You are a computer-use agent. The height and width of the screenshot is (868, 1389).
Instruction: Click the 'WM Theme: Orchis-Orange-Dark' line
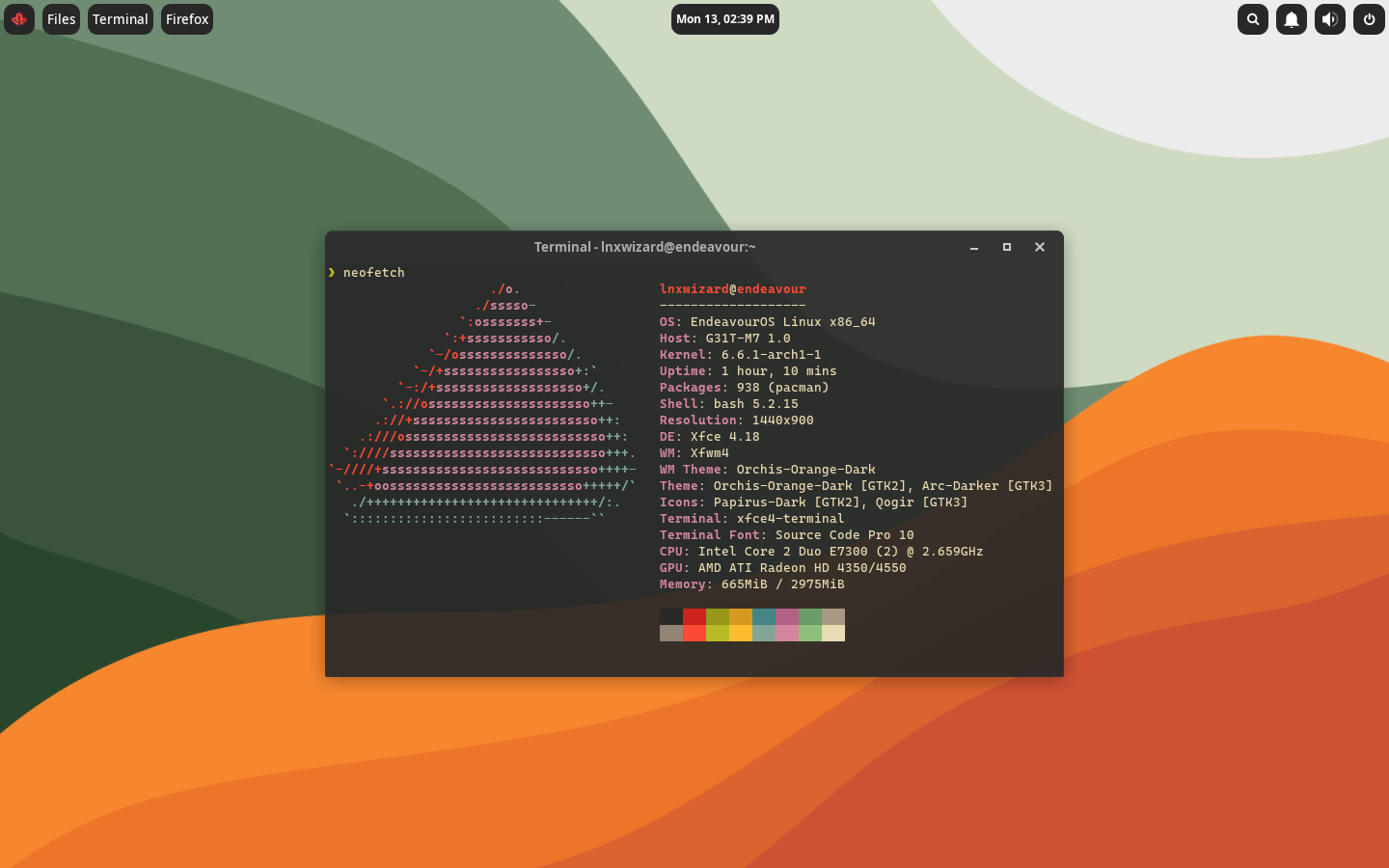[768, 470]
